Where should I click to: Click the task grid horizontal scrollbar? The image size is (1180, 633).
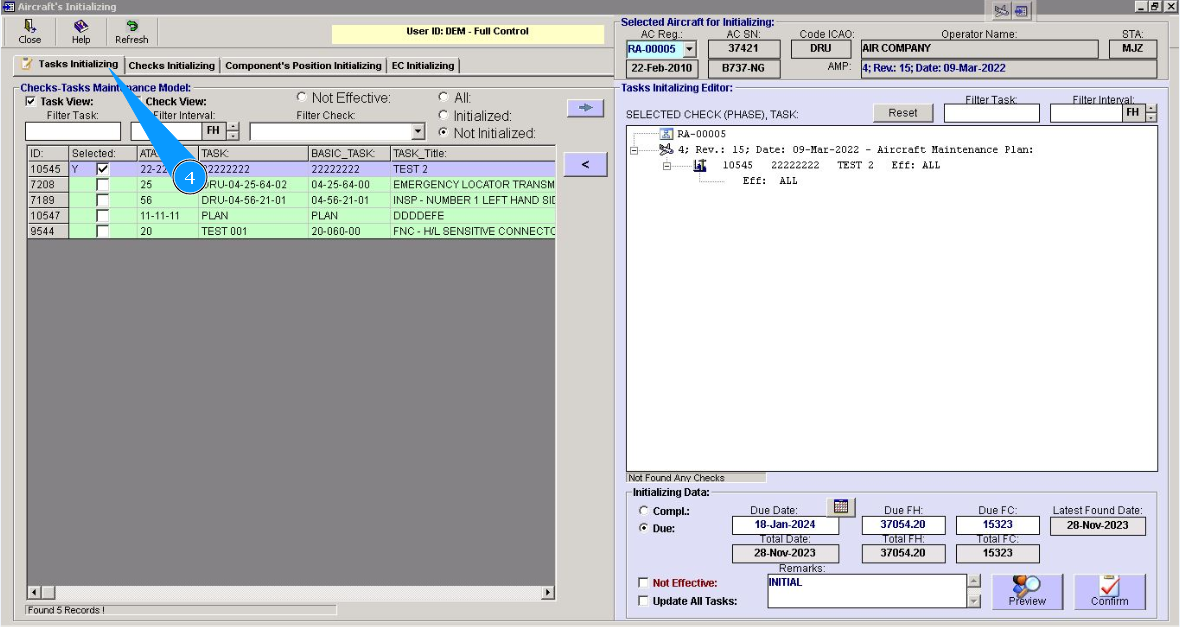coord(290,593)
